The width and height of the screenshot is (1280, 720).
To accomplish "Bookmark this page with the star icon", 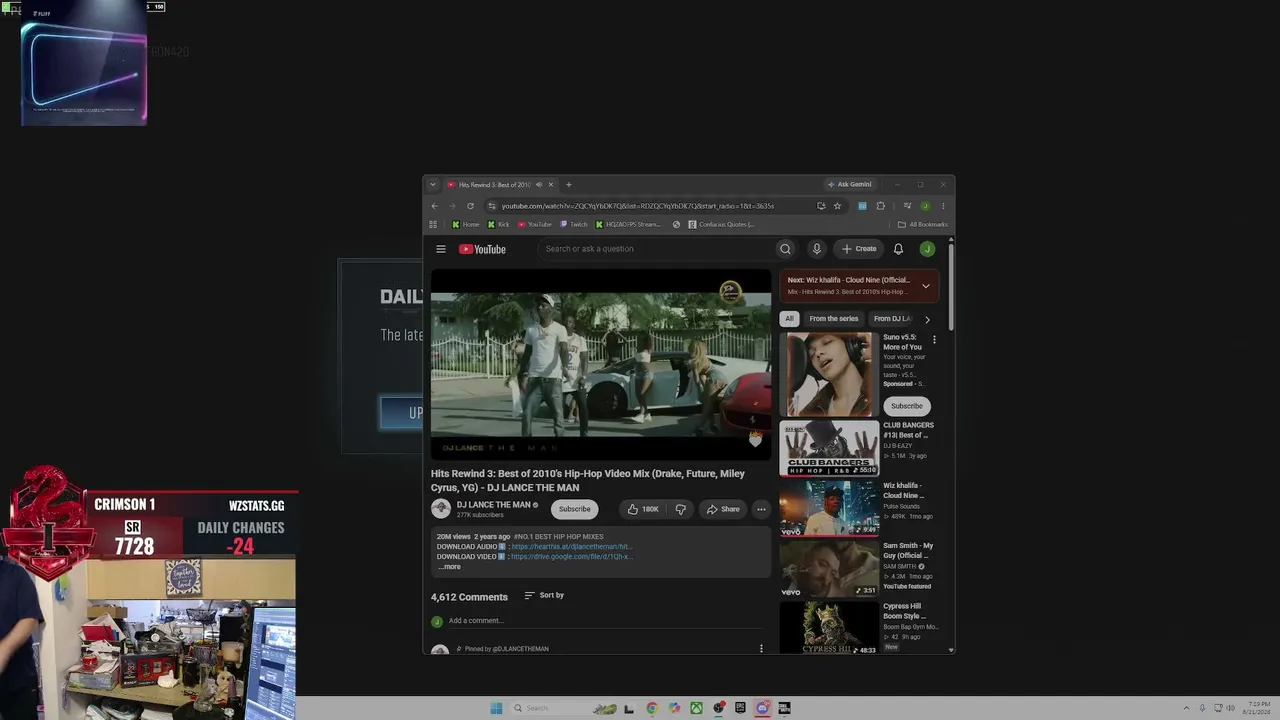I will (x=837, y=206).
